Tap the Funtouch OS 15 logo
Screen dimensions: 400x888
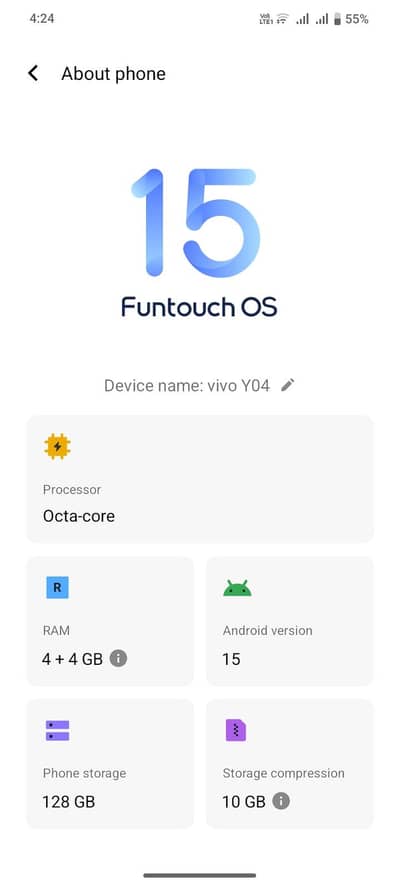(x=199, y=243)
